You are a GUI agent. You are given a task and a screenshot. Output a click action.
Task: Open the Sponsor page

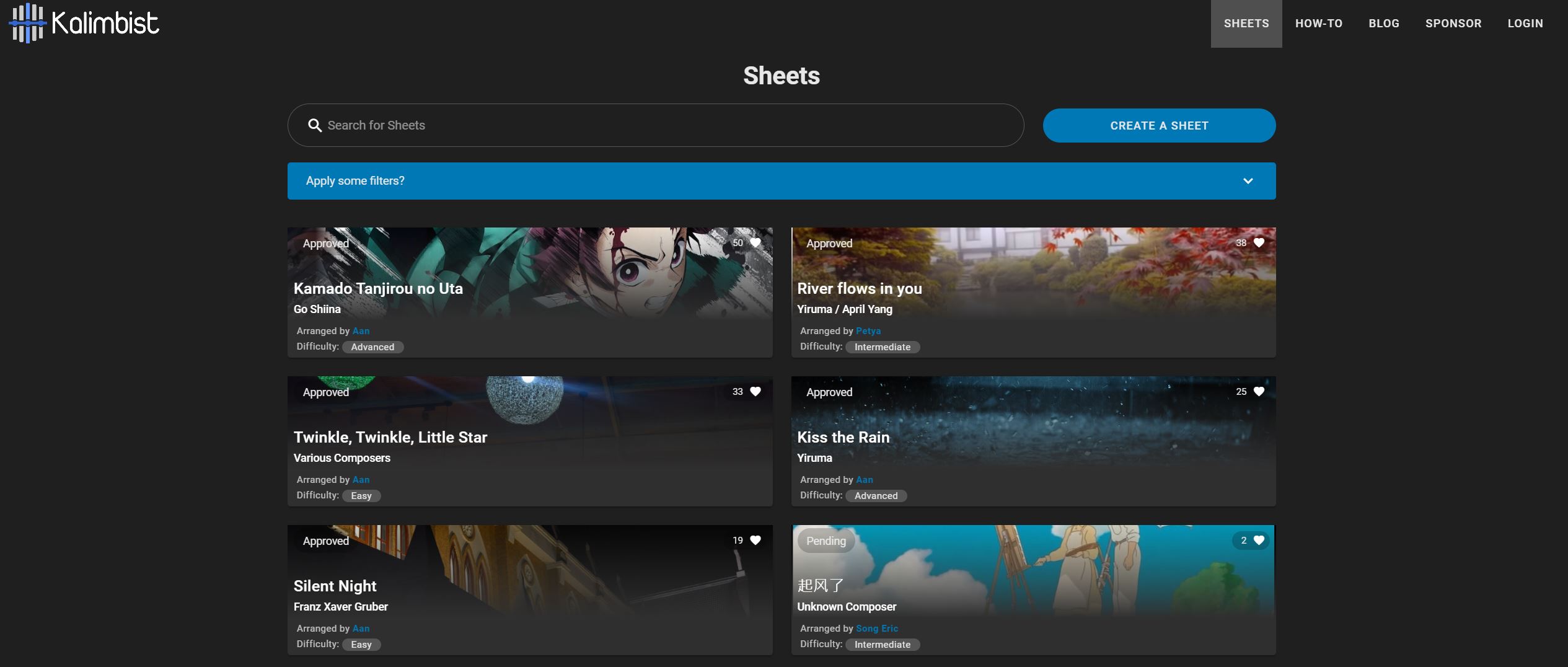click(x=1453, y=24)
